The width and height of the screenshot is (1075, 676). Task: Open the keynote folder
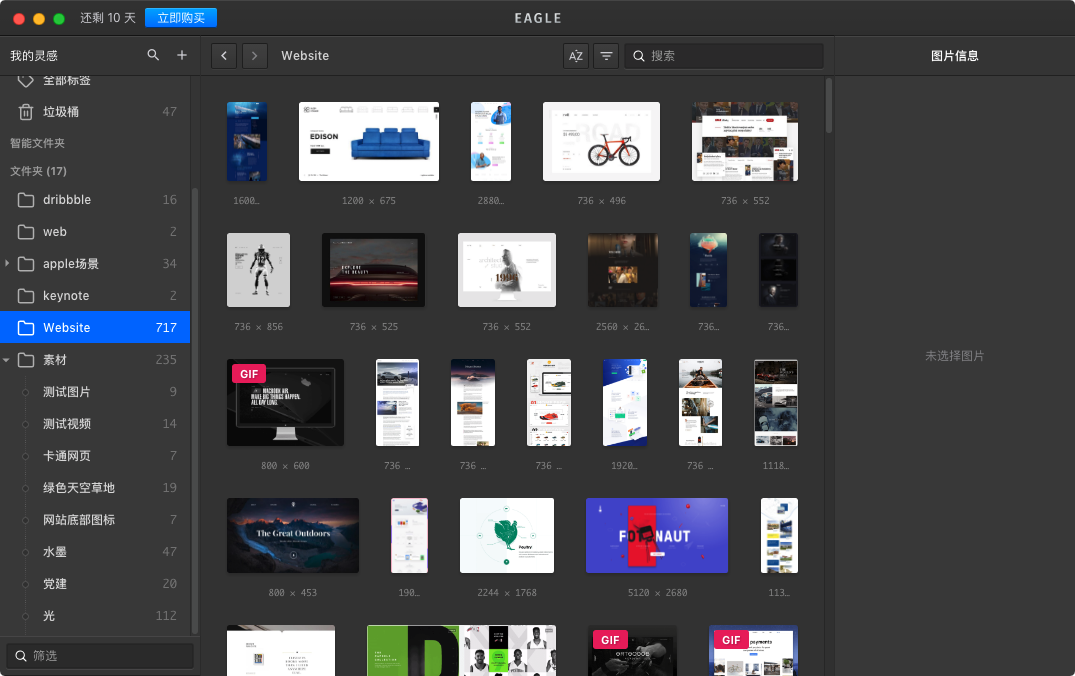66,296
